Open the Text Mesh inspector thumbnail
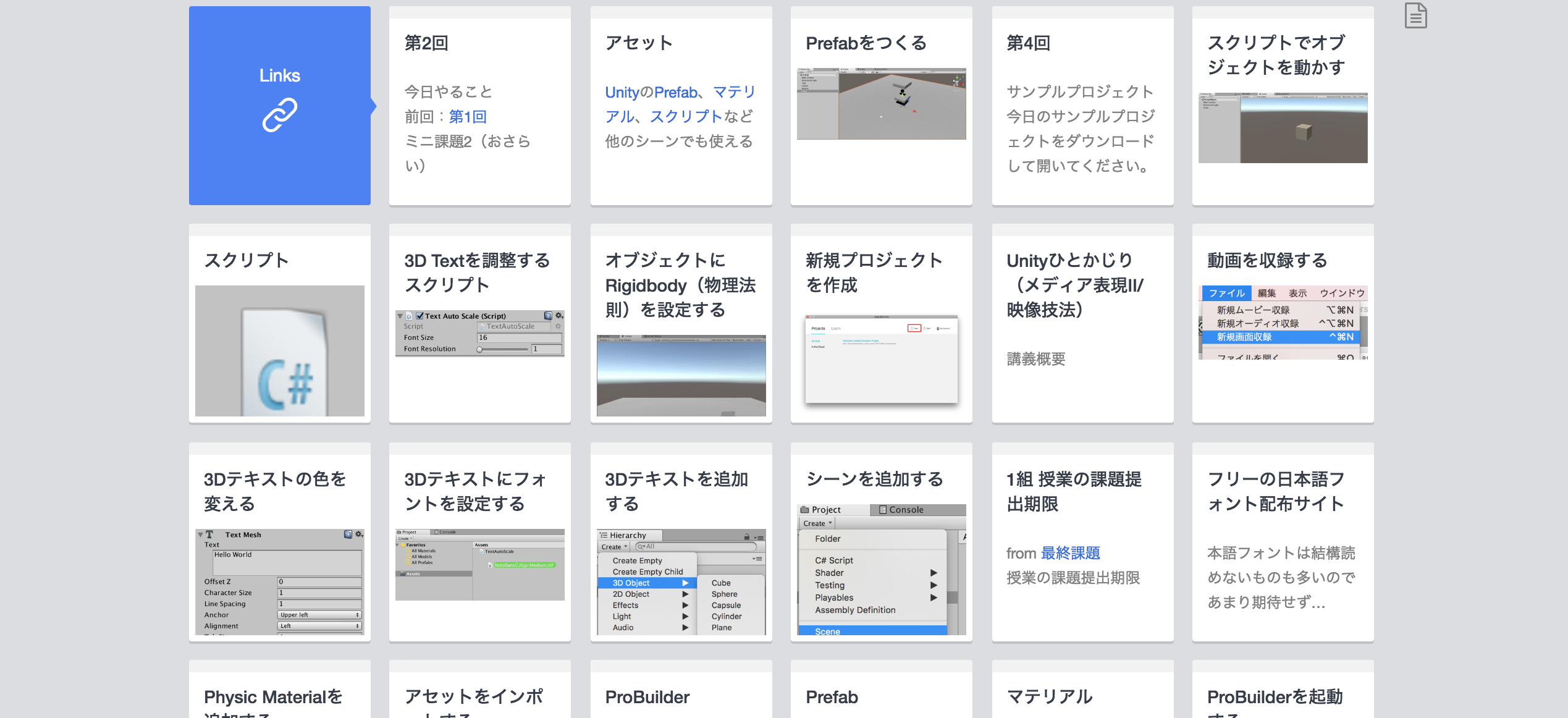Viewport: 1568px width, 718px height. pyautogui.click(x=280, y=581)
